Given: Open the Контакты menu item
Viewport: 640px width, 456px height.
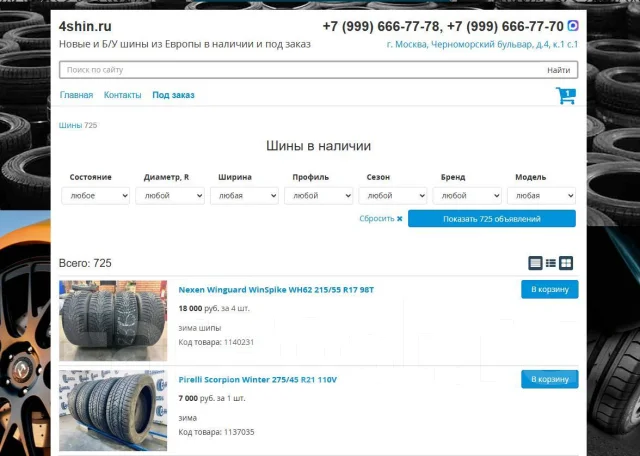Looking at the screenshot, I should click(x=122, y=95).
